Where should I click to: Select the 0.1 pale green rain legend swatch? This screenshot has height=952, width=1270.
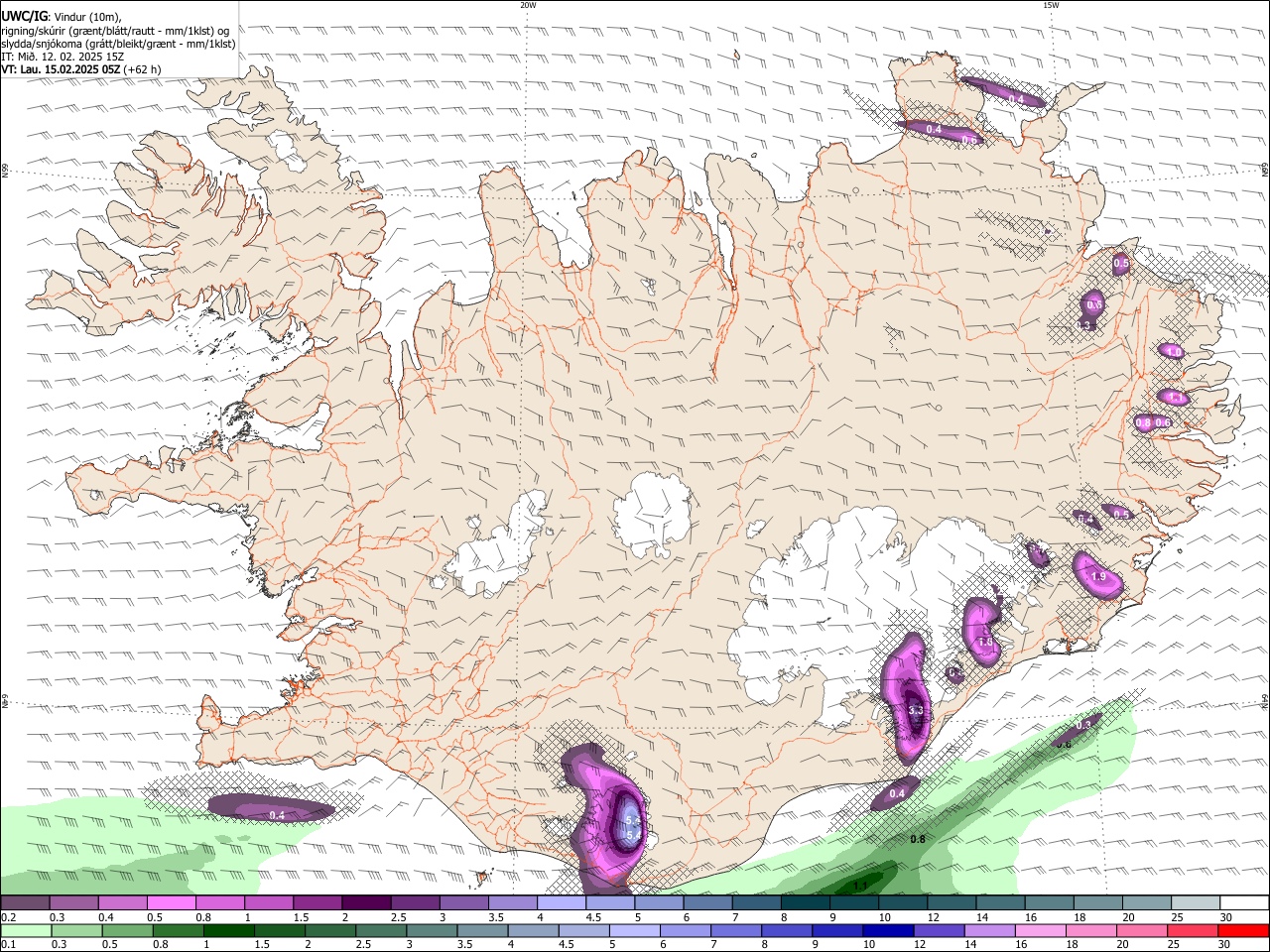(27, 930)
